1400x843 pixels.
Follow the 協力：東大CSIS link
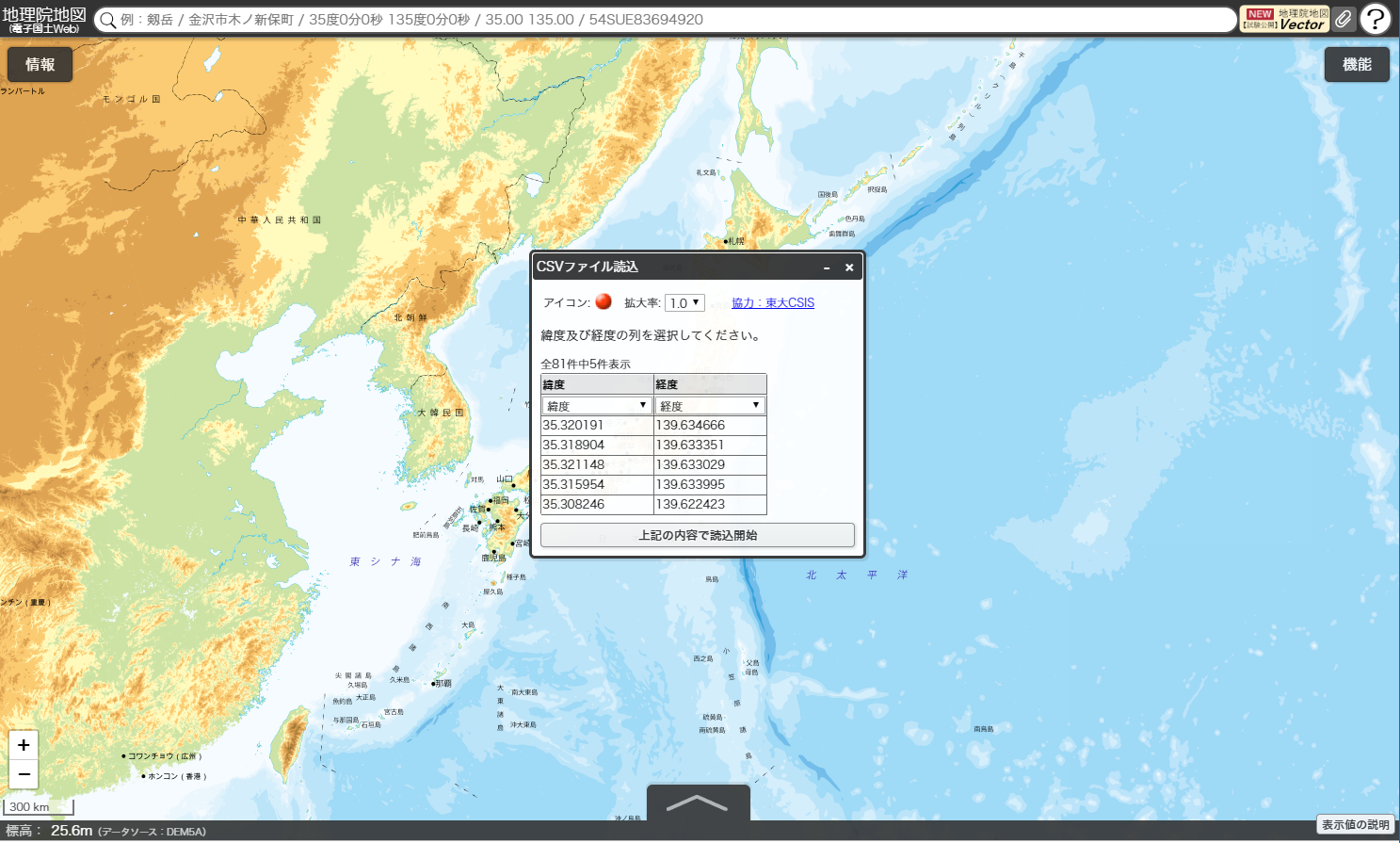coord(773,302)
